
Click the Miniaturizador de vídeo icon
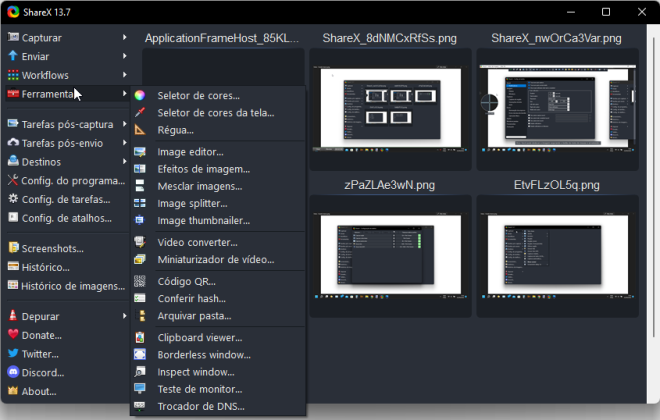click(x=140, y=259)
